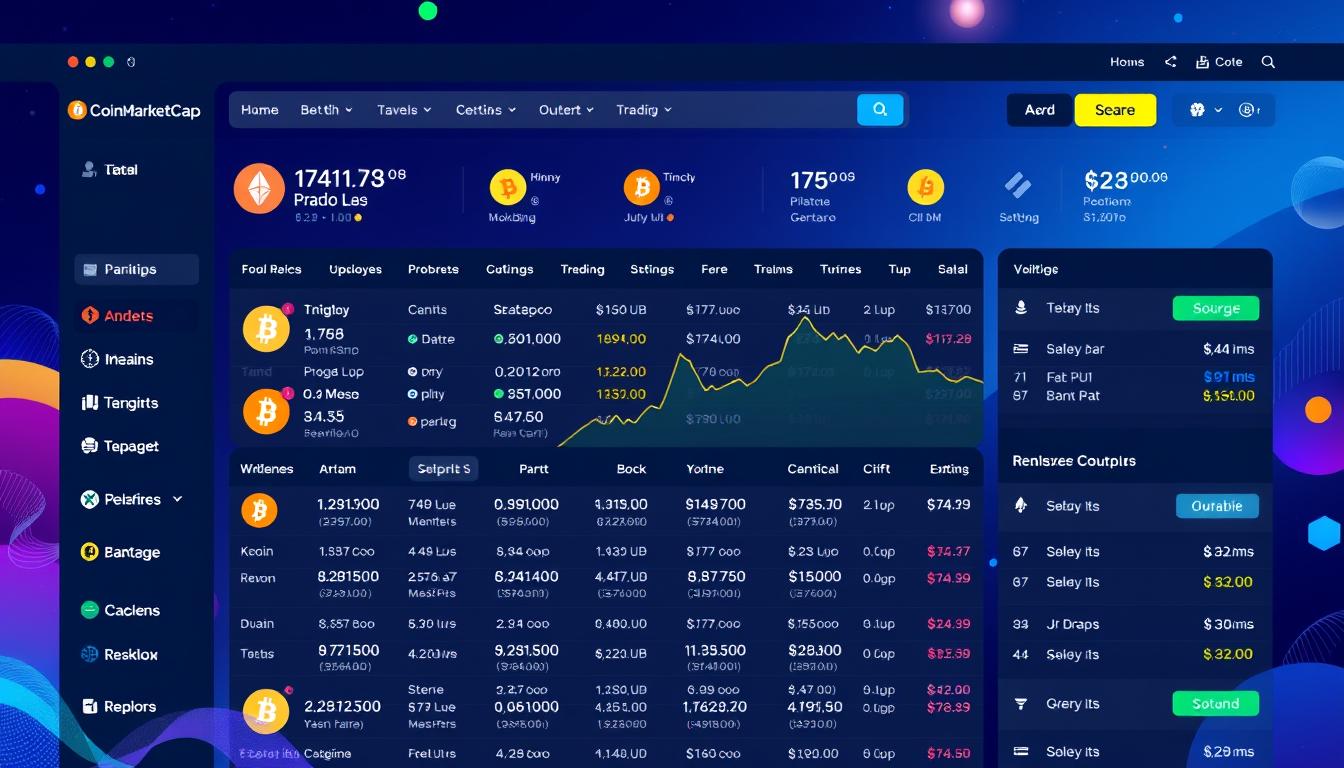Click the Replors sidebar icon
This screenshot has width=1344, height=768.
click(x=88, y=707)
